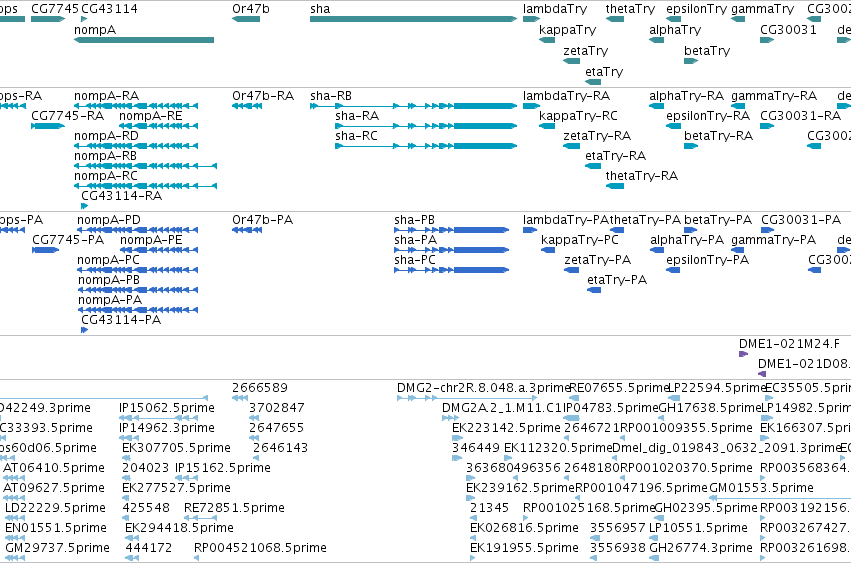Click the epsilonTry-PA protein
Screen dimensions: 851x563
click(673, 270)
